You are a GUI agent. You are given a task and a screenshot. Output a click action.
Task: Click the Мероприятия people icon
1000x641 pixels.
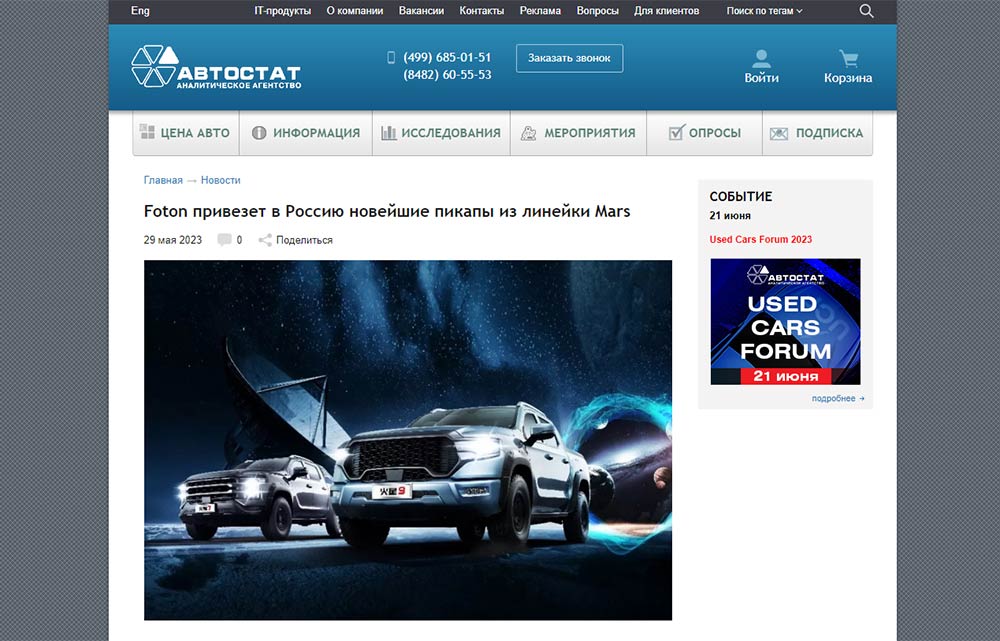tap(528, 133)
